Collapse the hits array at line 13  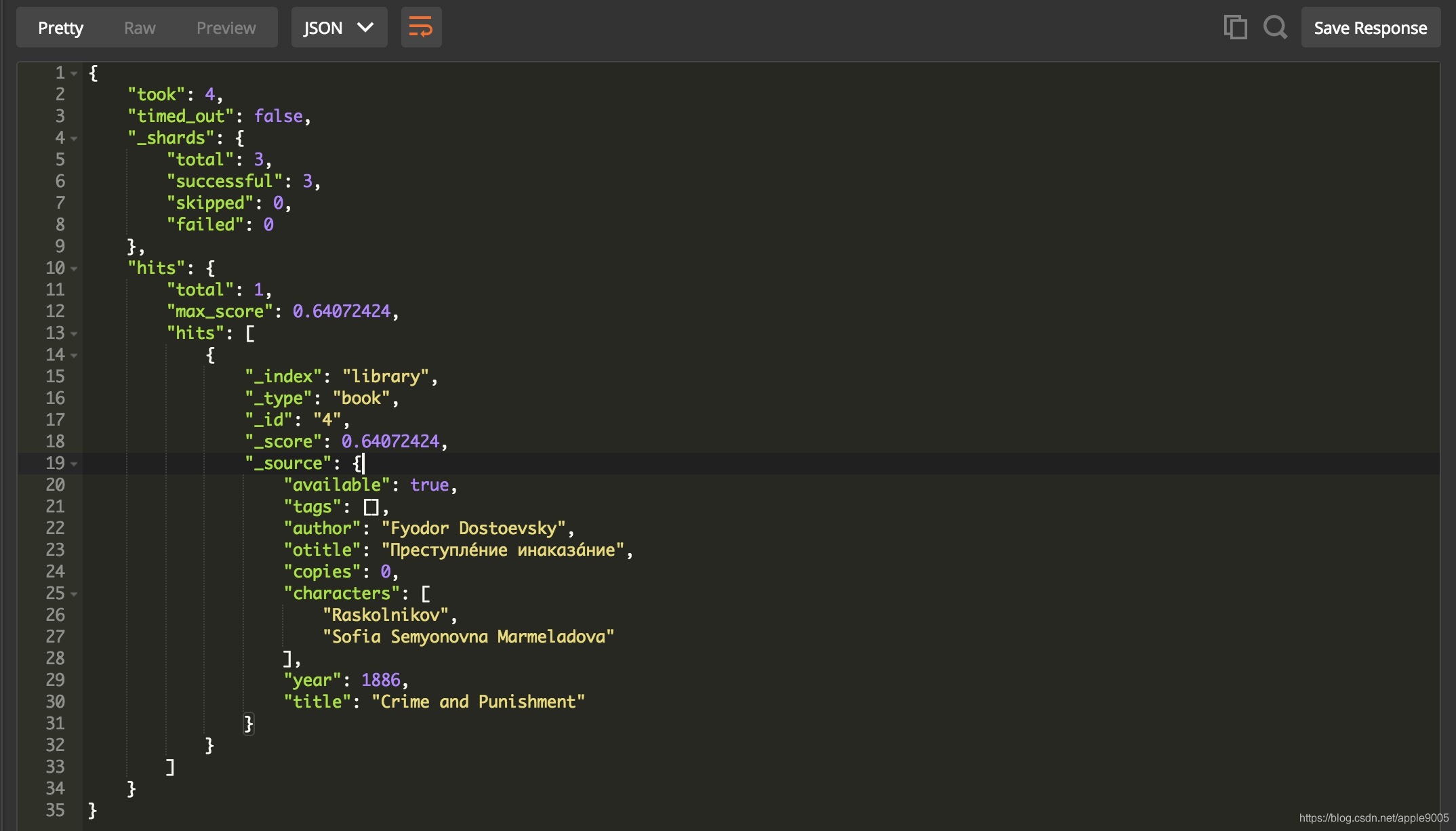tap(74, 333)
